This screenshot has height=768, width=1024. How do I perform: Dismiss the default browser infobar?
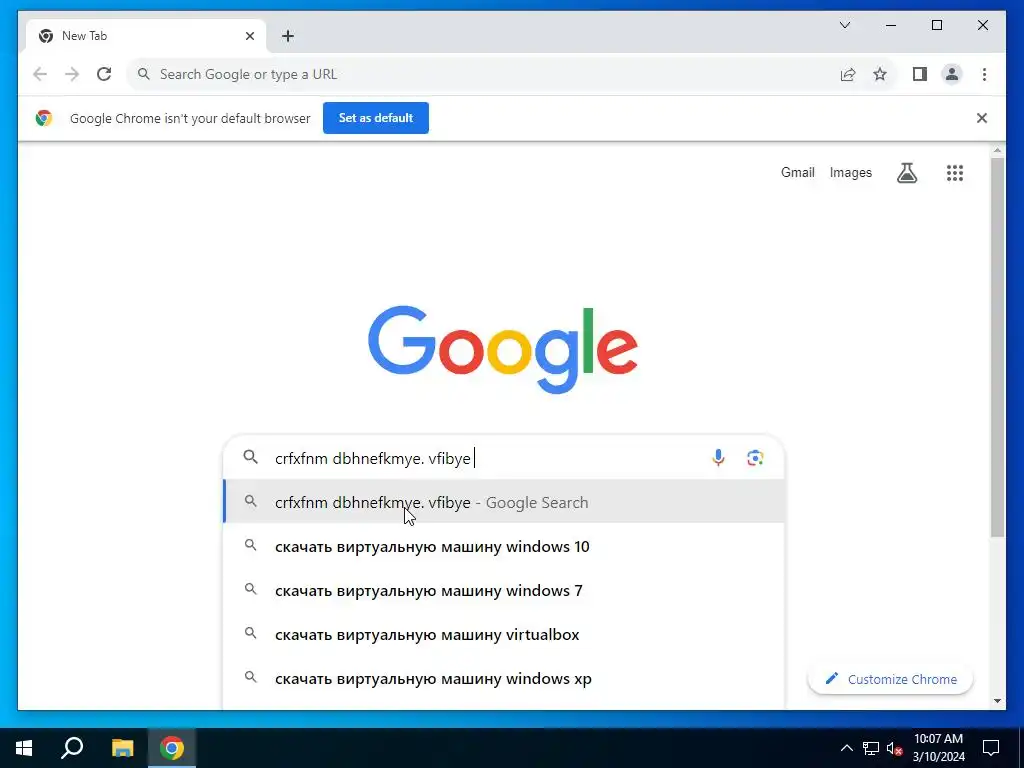[x=982, y=118]
